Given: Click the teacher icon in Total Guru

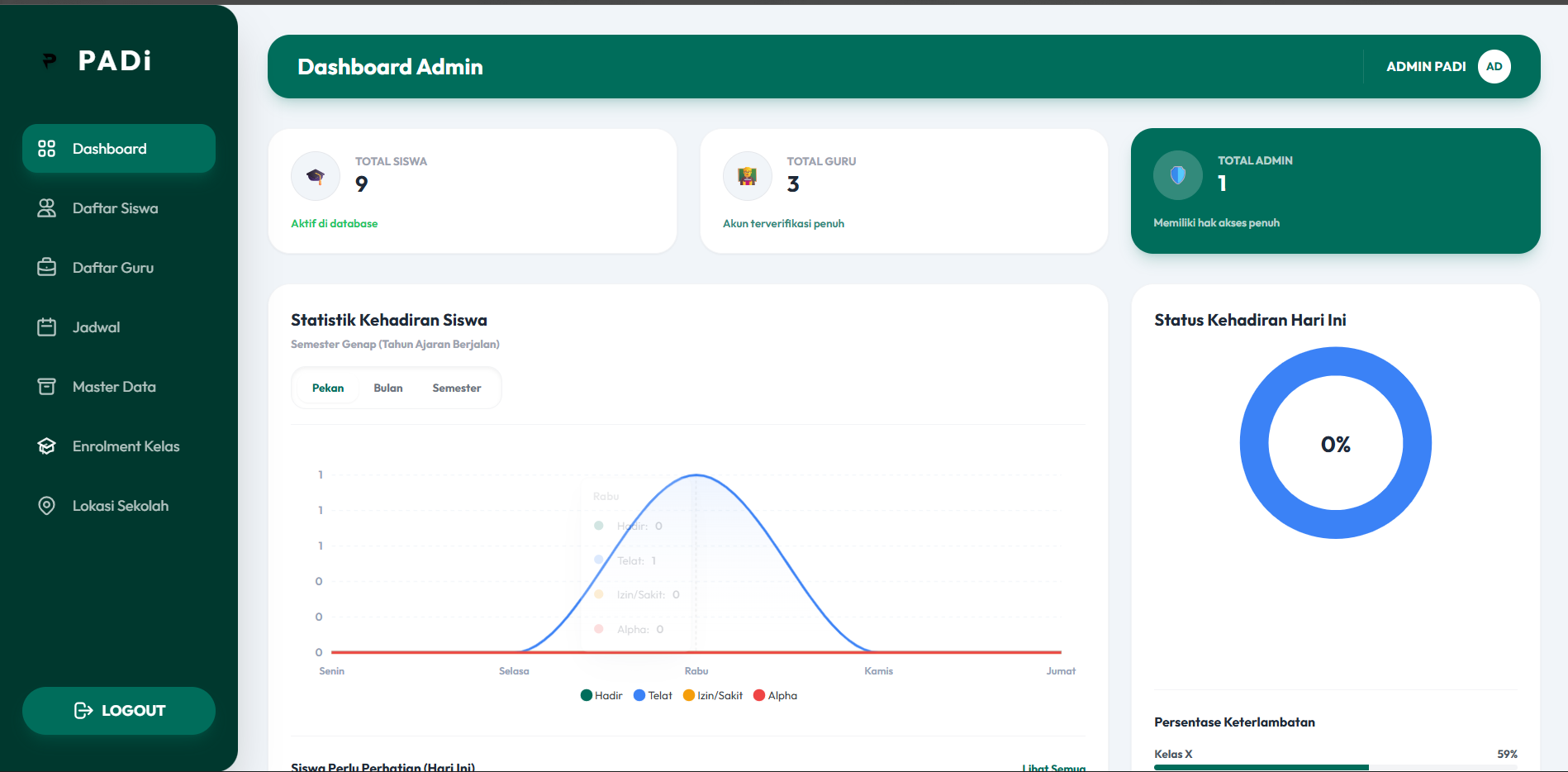Looking at the screenshot, I should tap(748, 176).
